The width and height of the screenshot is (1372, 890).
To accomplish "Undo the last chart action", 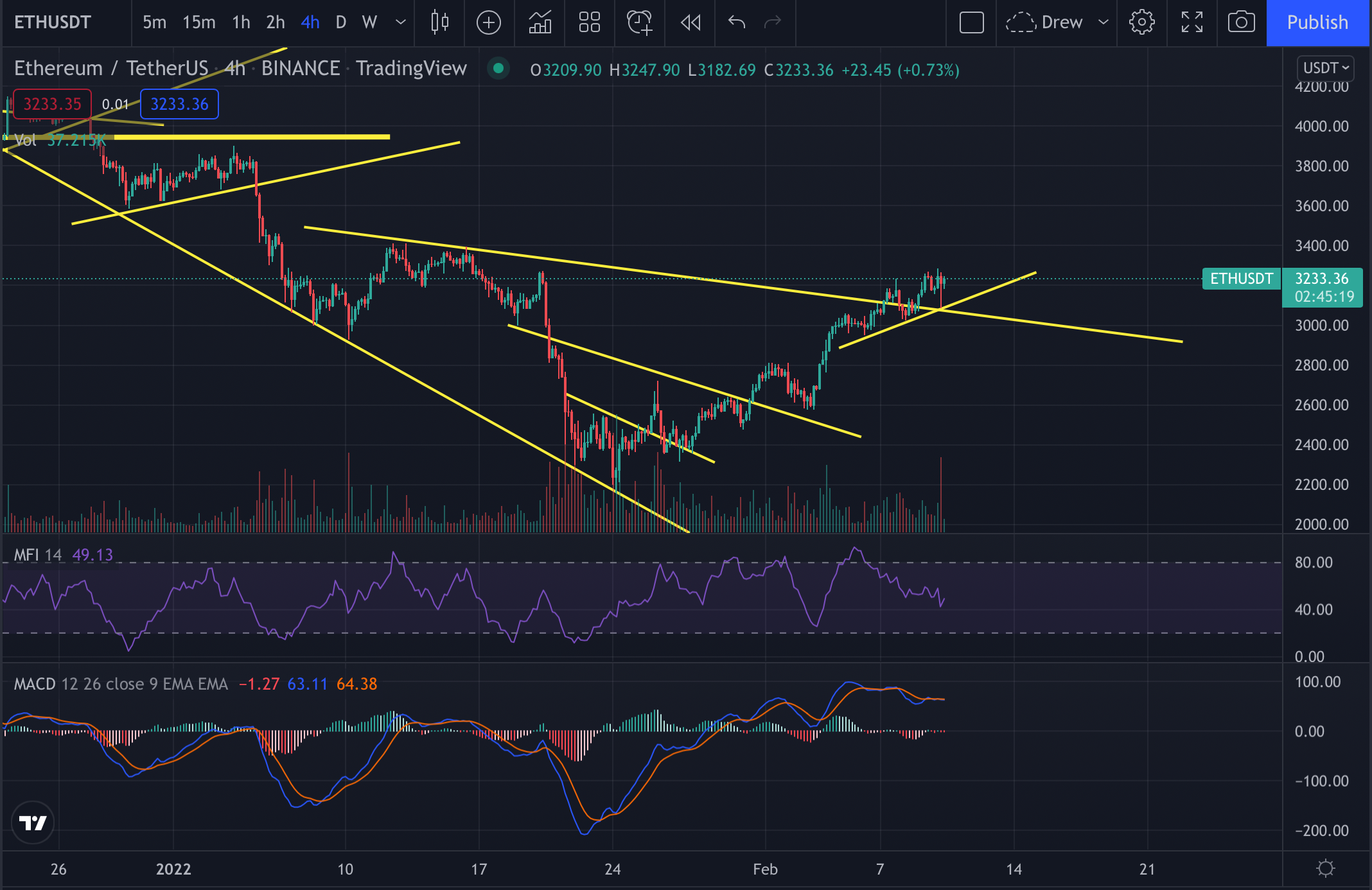I will [737, 22].
